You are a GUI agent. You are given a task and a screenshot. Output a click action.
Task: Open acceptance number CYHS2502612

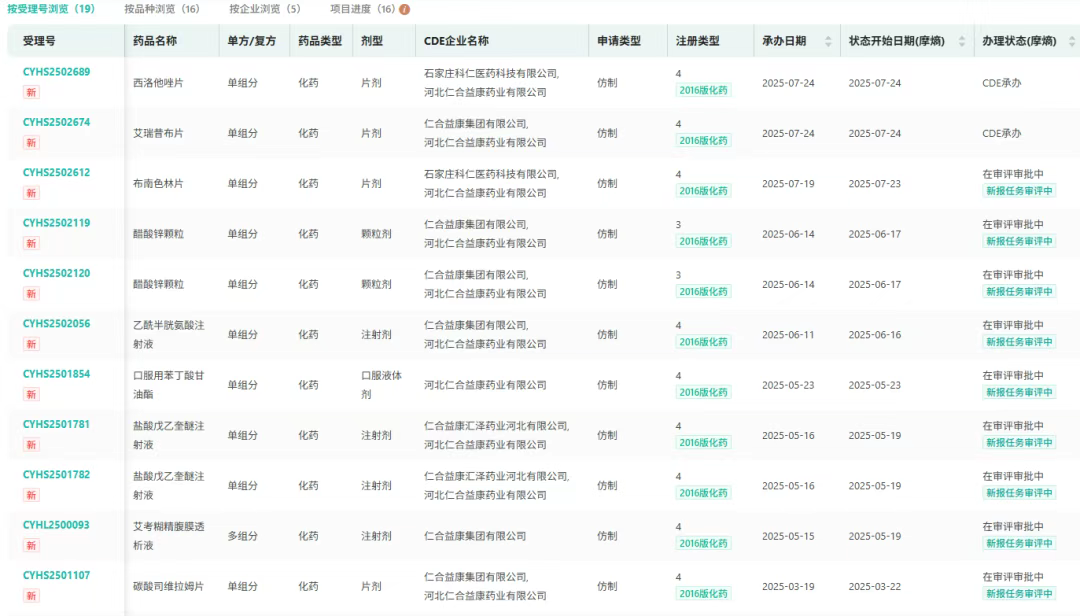point(56,172)
